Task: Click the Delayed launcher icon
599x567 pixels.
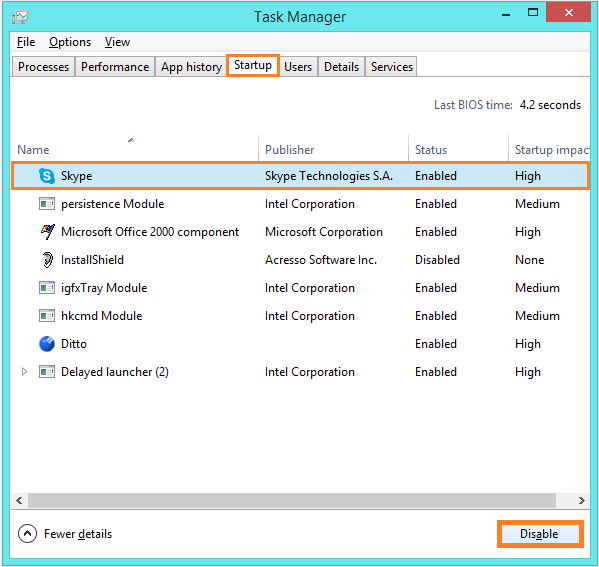Action: (x=47, y=371)
